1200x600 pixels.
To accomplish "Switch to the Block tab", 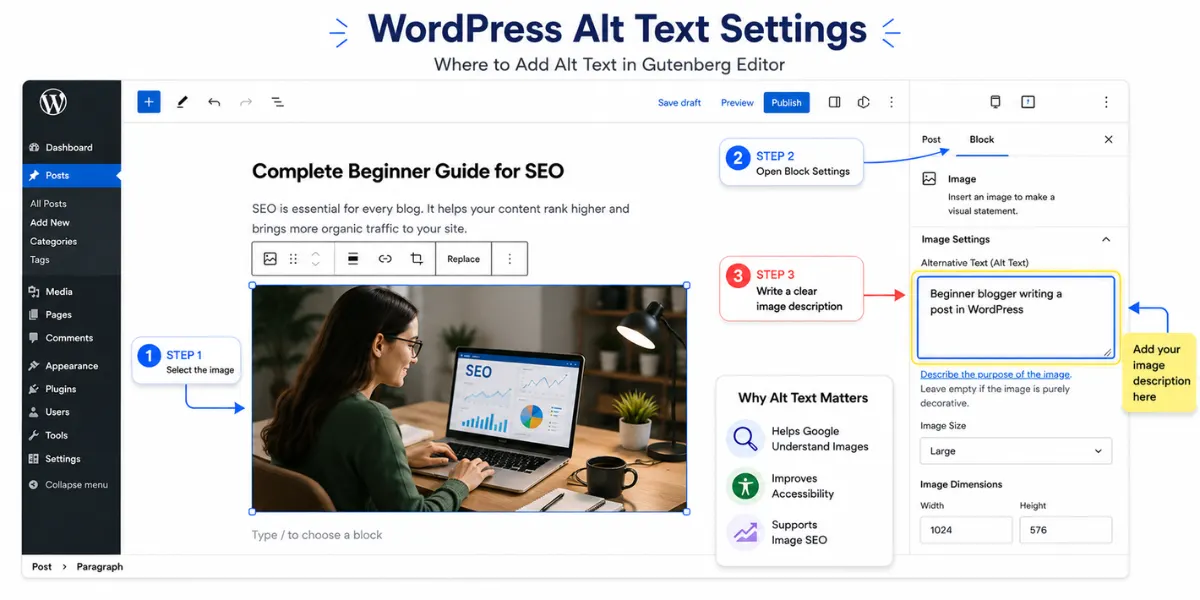I will (x=982, y=140).
